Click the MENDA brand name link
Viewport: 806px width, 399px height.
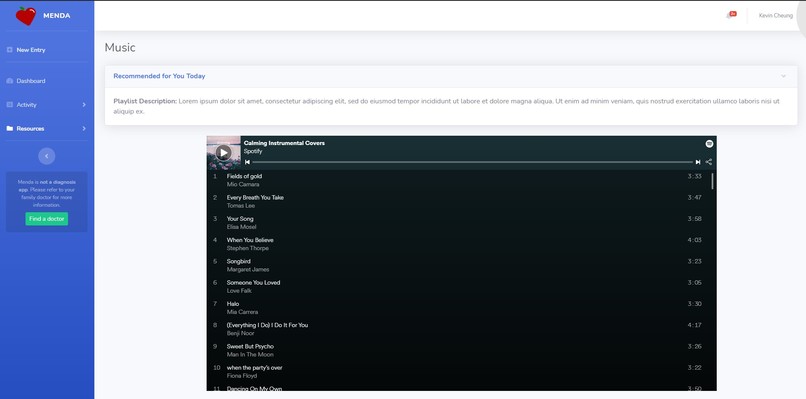click(x=57, y=16)
